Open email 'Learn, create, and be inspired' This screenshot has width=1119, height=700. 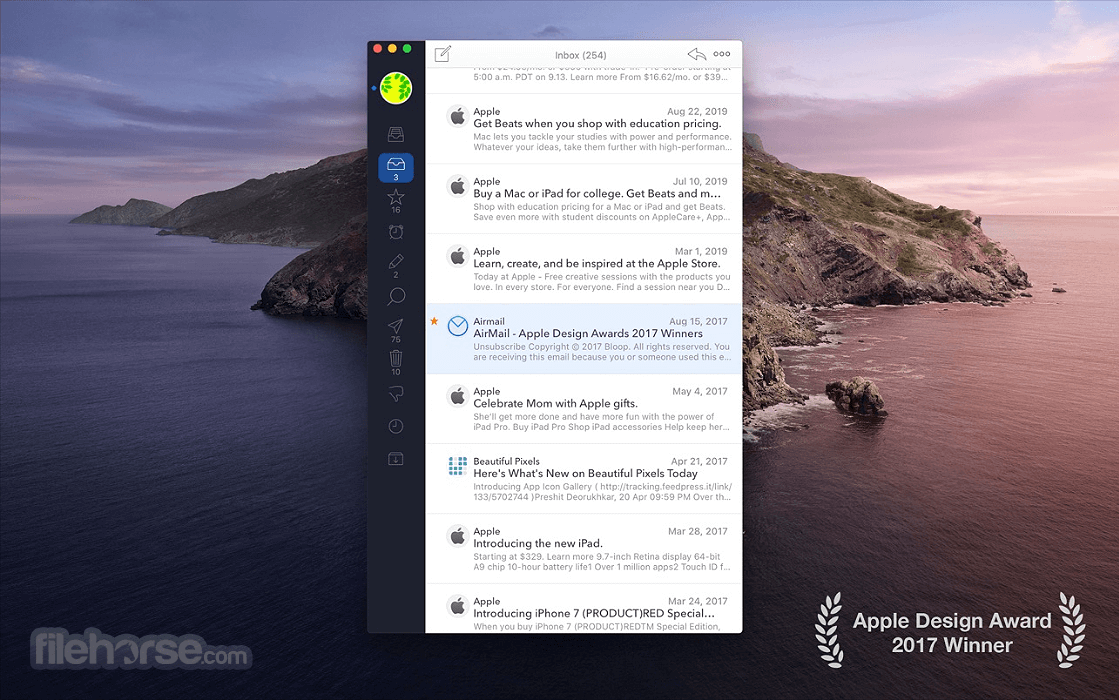(x=584, y=269)
